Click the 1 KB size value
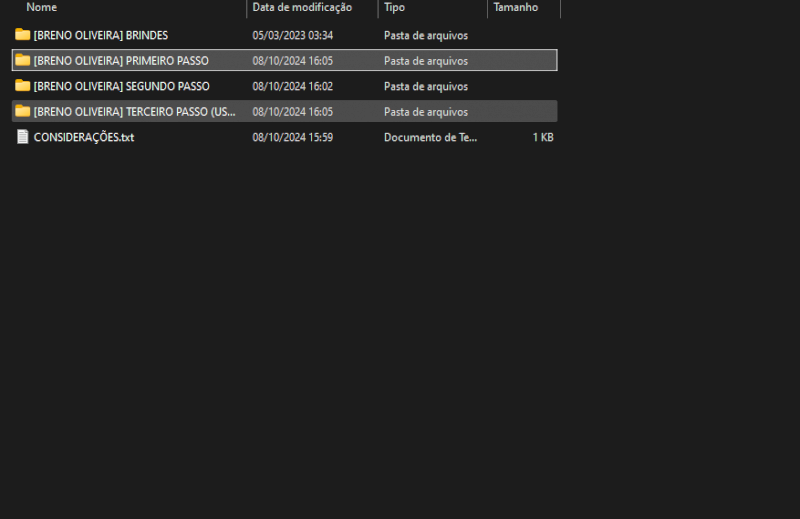This screenshot has height=519, width=800. point(543,137)
